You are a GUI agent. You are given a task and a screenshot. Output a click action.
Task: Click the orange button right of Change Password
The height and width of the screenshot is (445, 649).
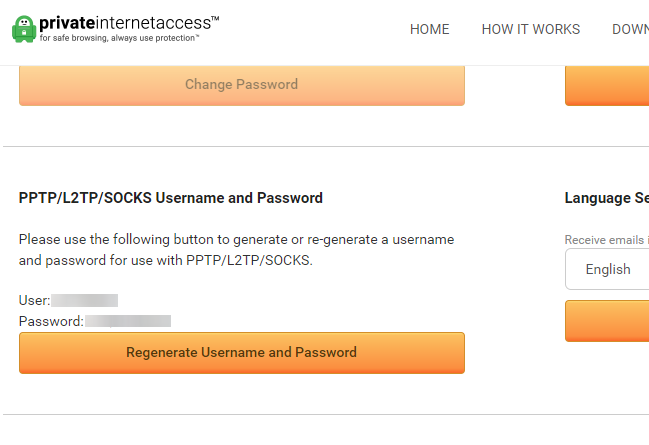click(607, 85)
